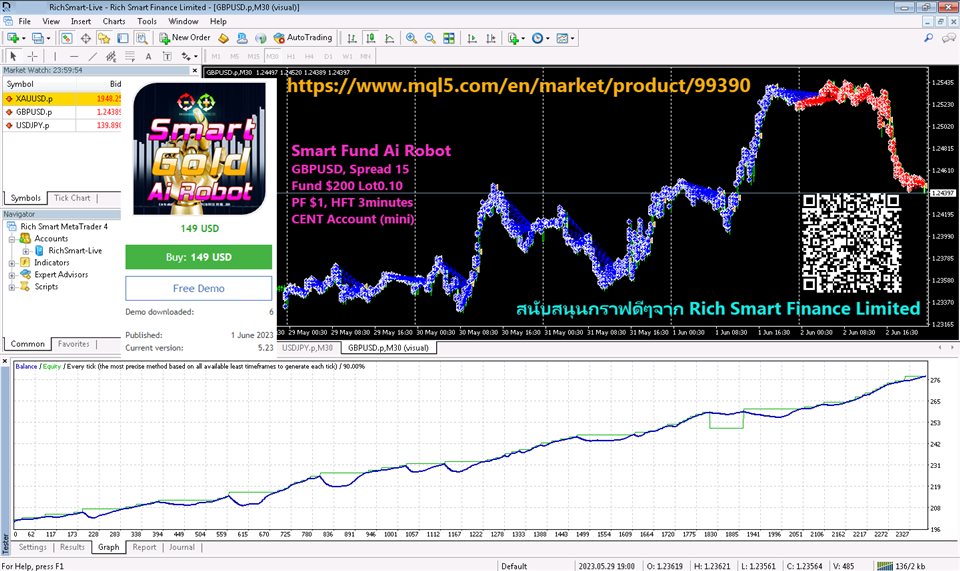Select the M30 timeframe button

tap(271, 56)
